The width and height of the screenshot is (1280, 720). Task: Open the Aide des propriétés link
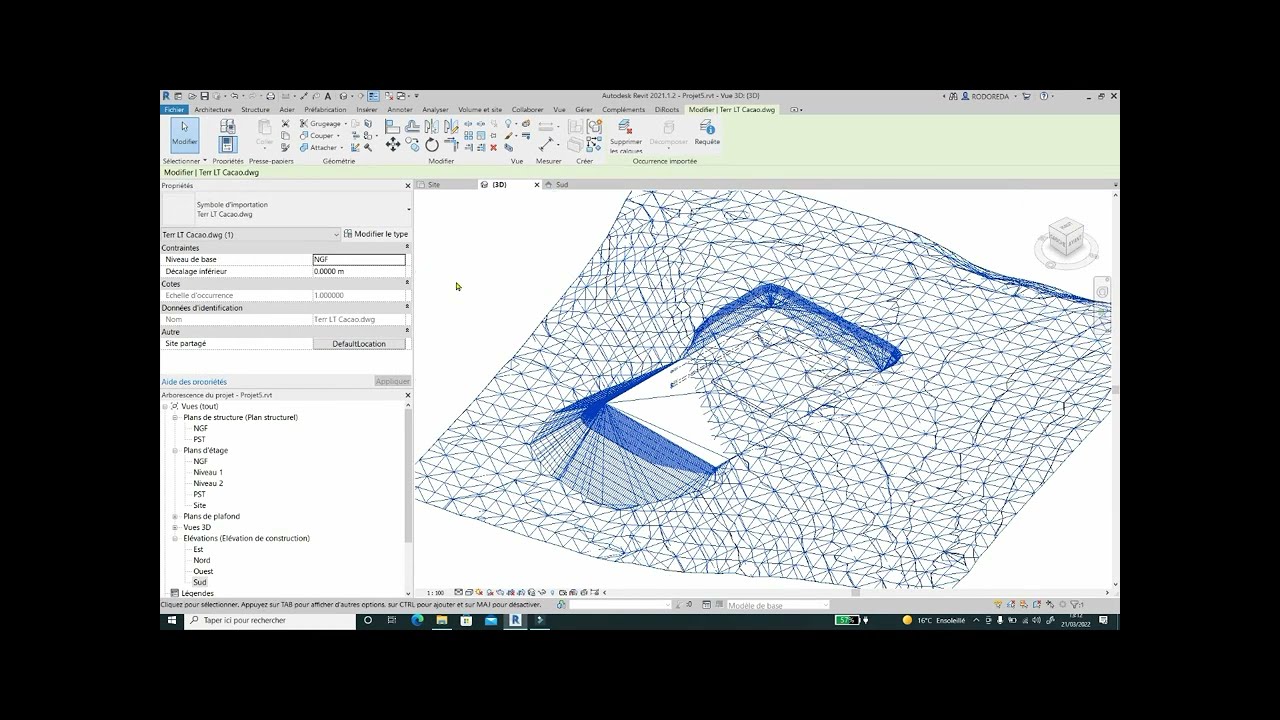click(194, 381)
